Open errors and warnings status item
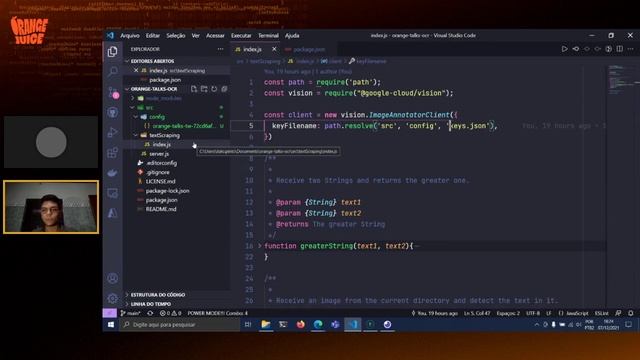 (x=170, y=313)
